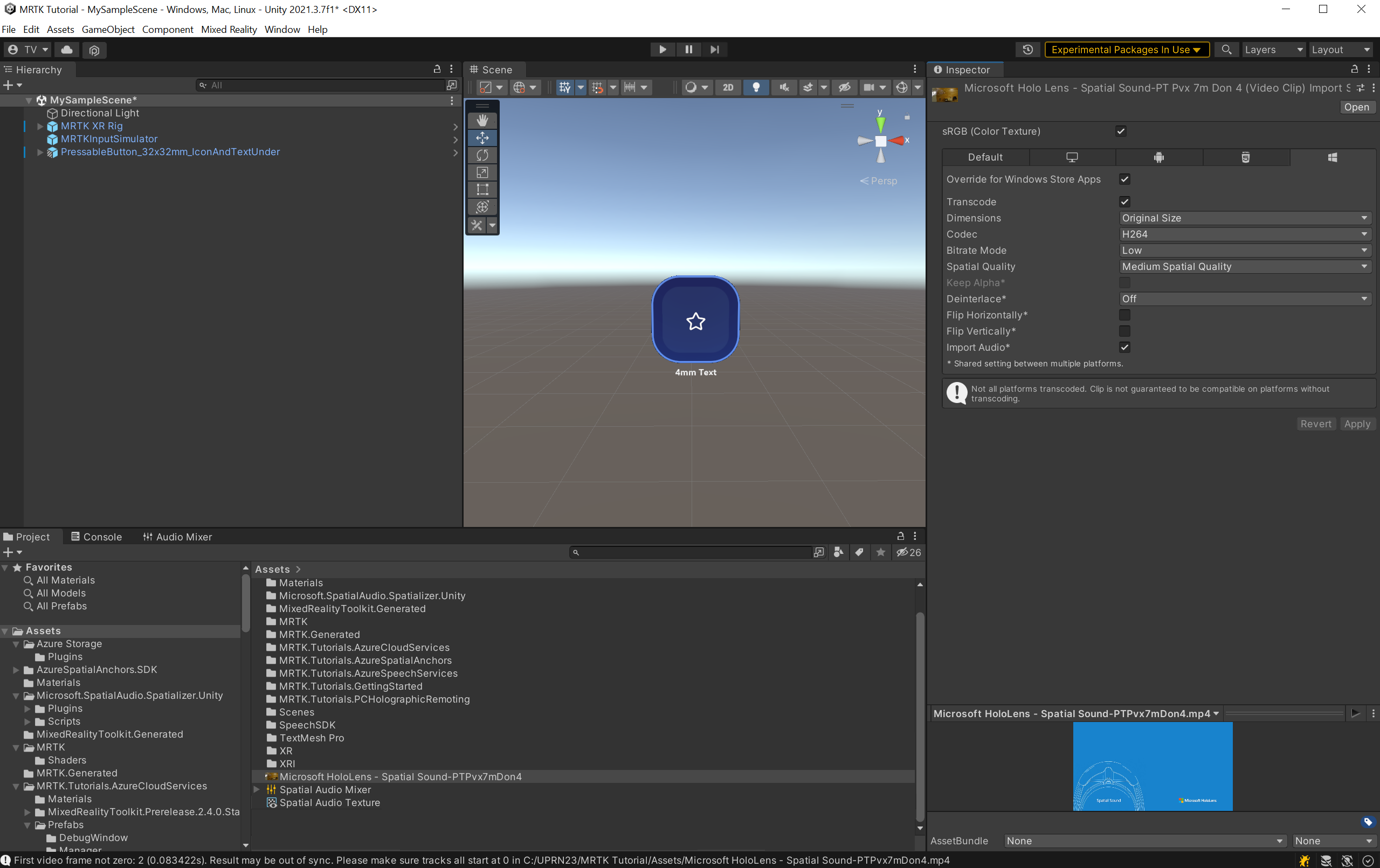Image resolution: width=1380 pixels, height=868 pixels.
Task: Switch to the Console tab
Action: (96, 537)
